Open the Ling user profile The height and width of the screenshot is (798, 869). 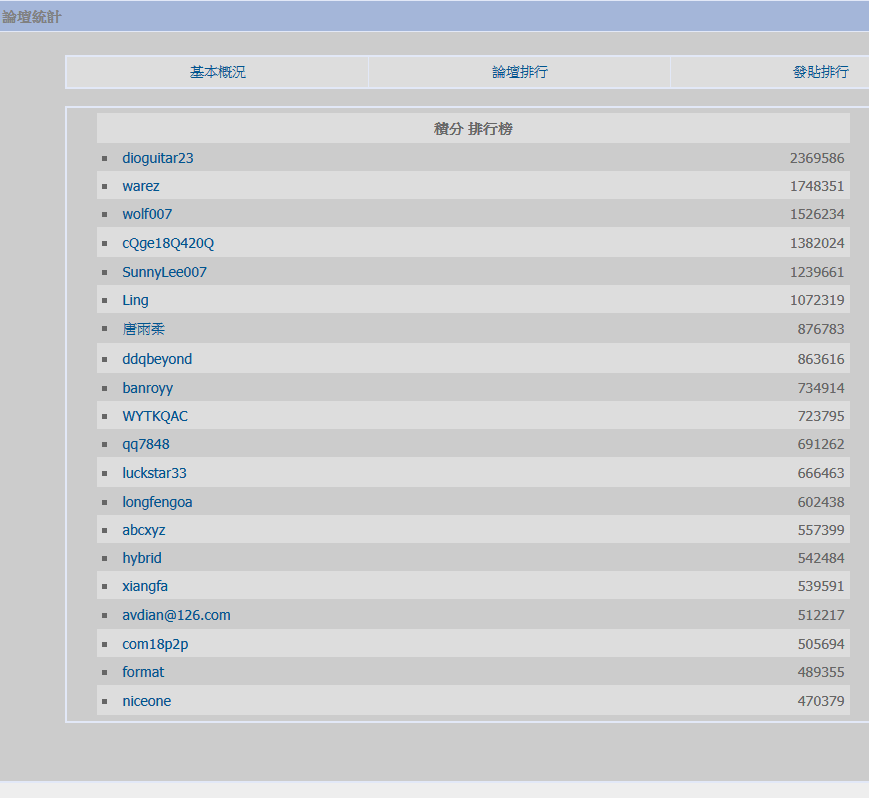(135, 300)
